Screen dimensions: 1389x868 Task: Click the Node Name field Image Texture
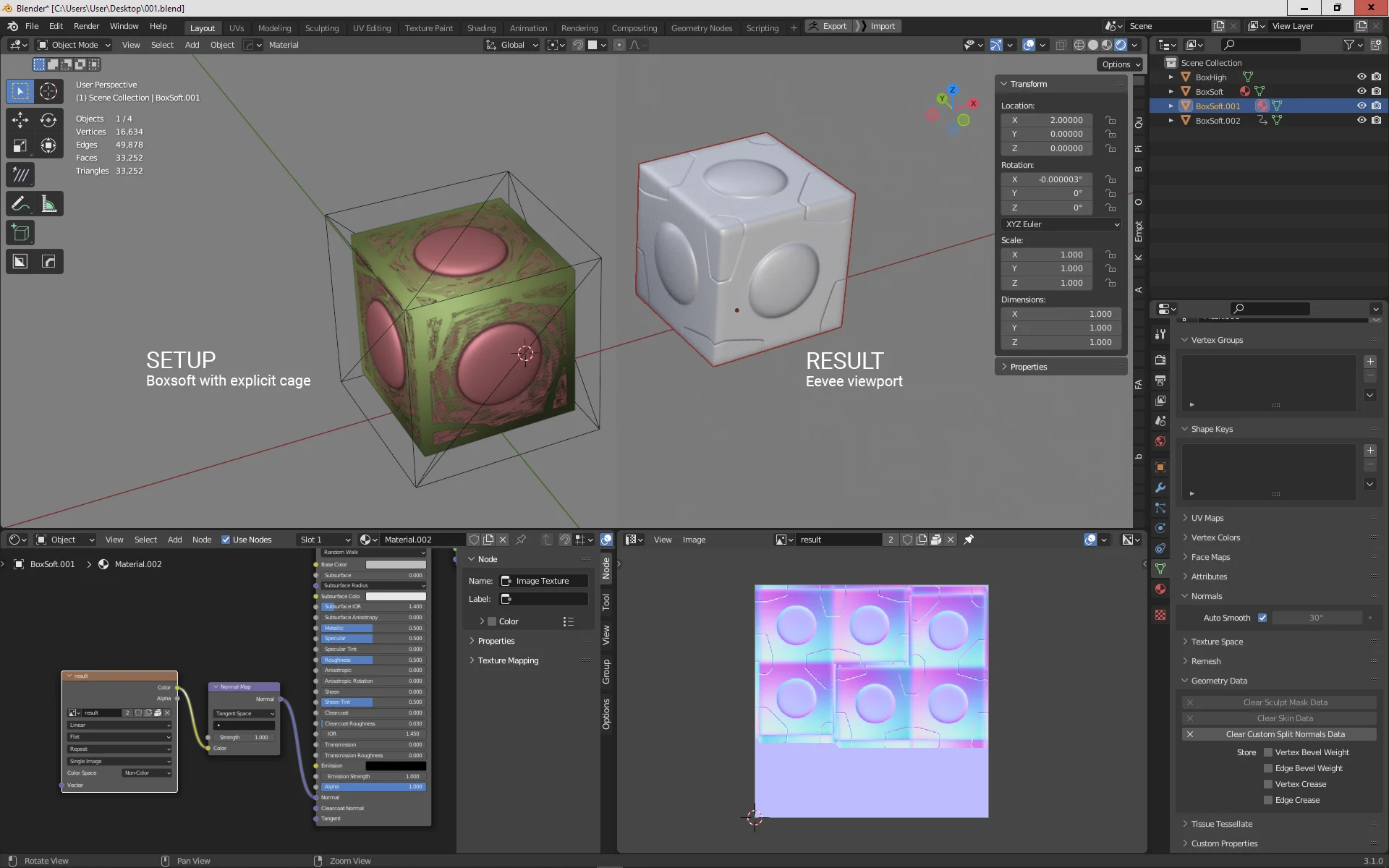[x=544, y=581]
